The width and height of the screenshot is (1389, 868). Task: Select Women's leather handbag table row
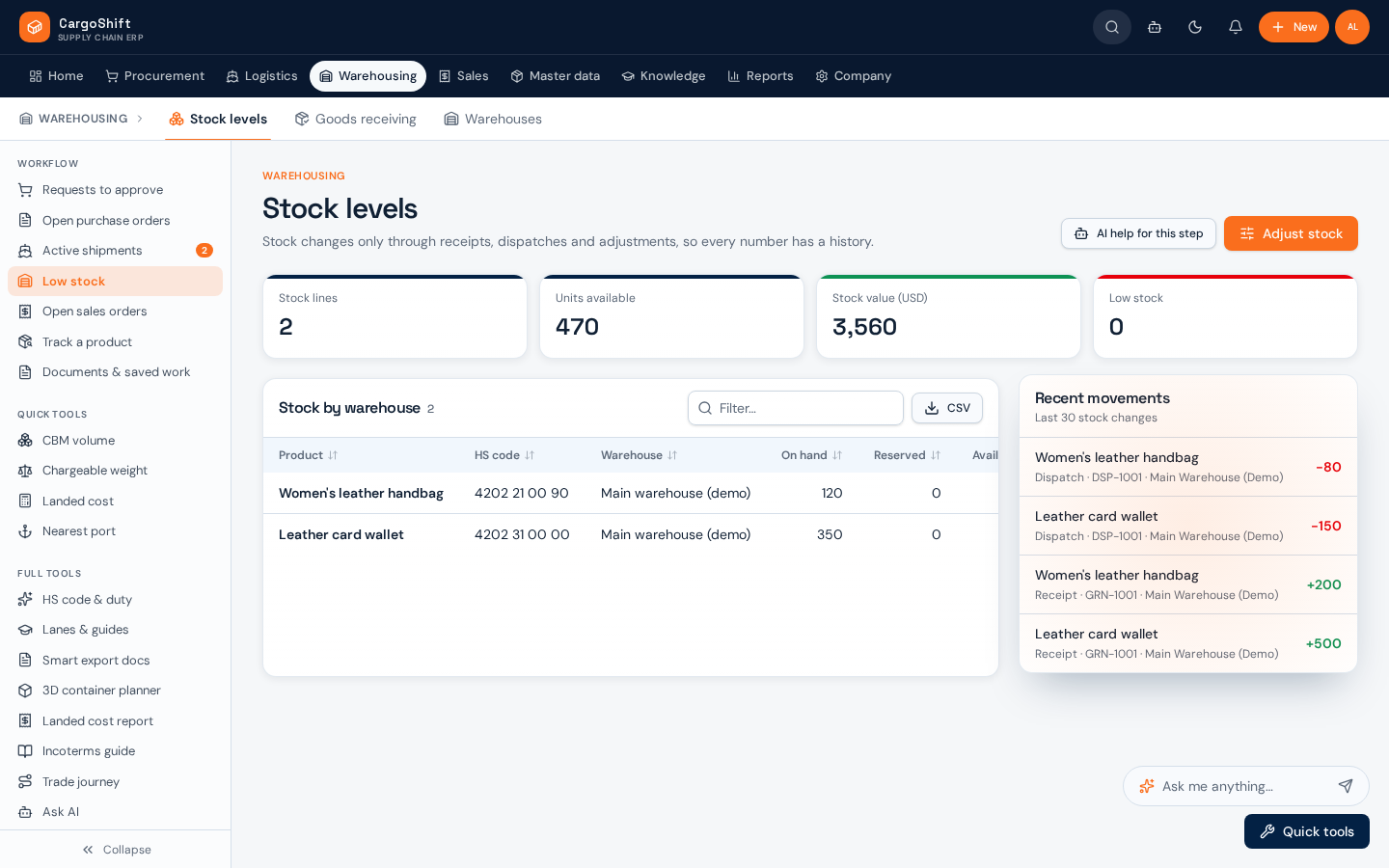tap(631, 493)
